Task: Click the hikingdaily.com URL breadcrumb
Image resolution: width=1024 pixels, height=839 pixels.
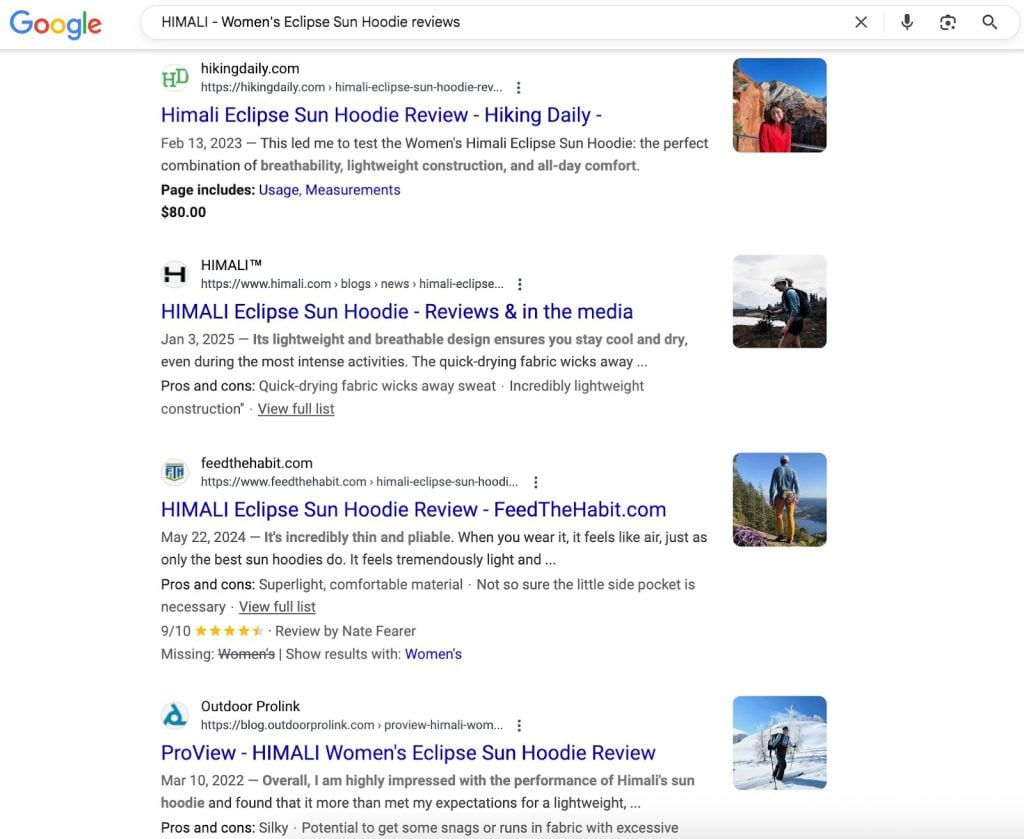Action: tap(351, 87)
